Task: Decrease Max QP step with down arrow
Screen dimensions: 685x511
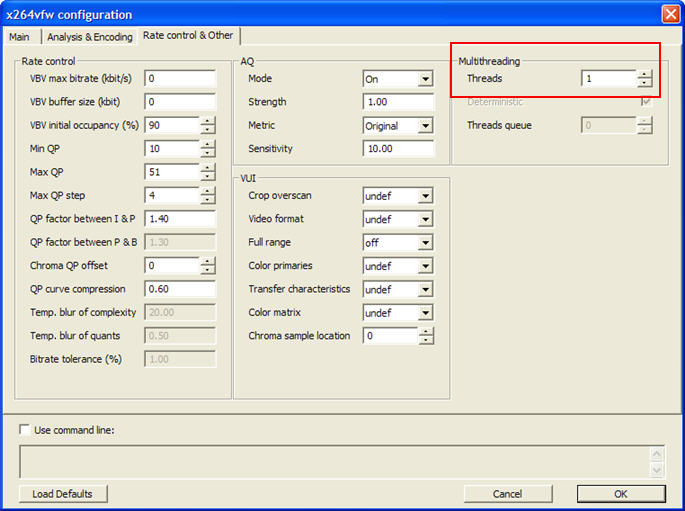Action: [208, 200]
